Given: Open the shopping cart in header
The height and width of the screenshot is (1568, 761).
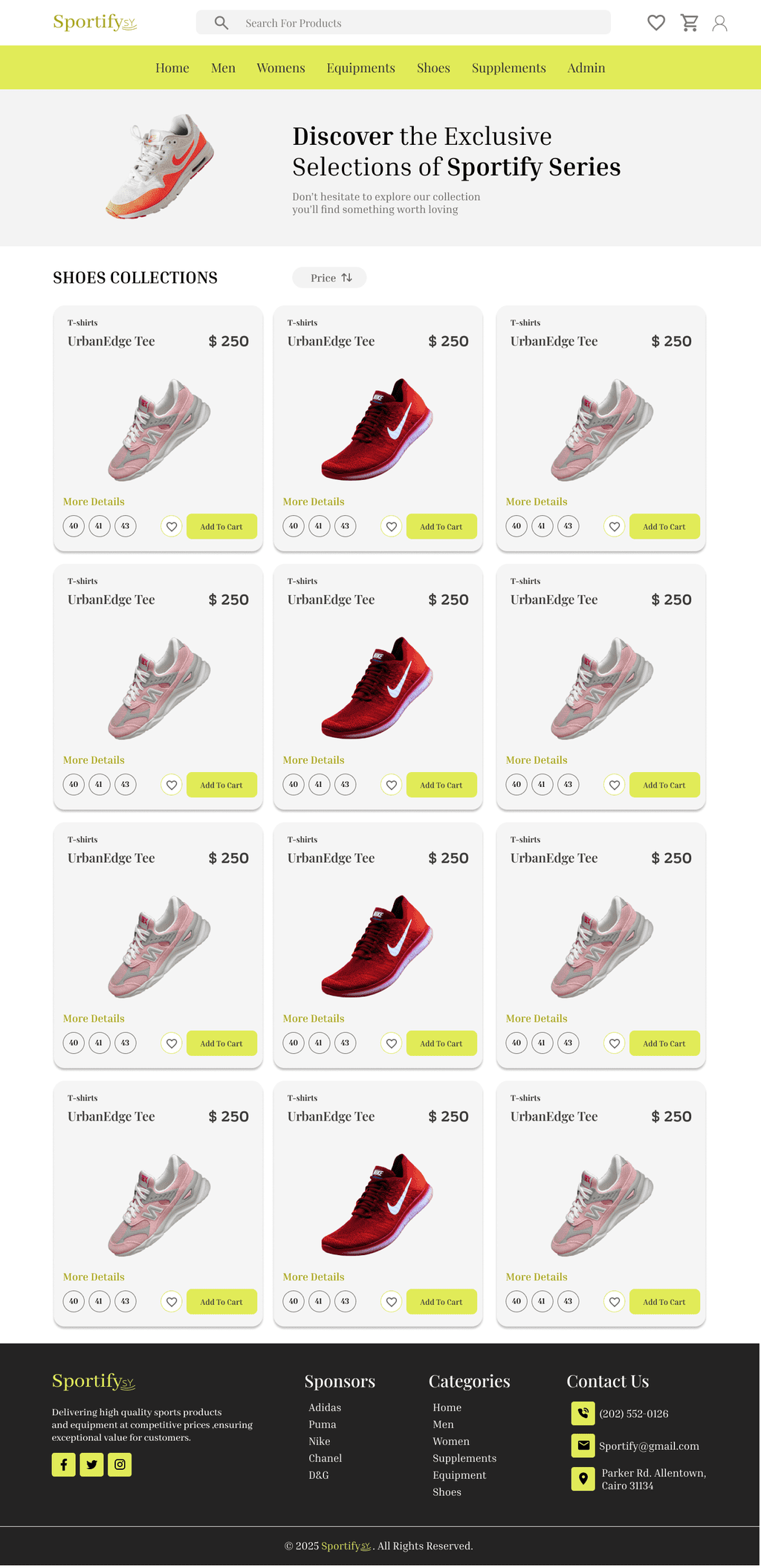Looking at the screenshot, I should 689,23.
